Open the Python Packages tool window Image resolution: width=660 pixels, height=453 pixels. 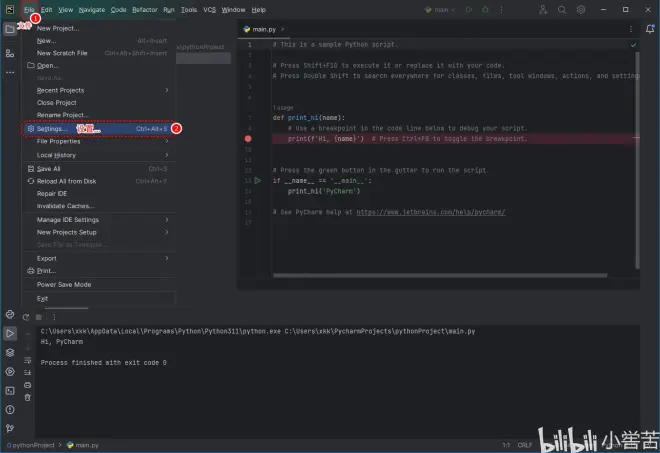(x=10, y=314)
